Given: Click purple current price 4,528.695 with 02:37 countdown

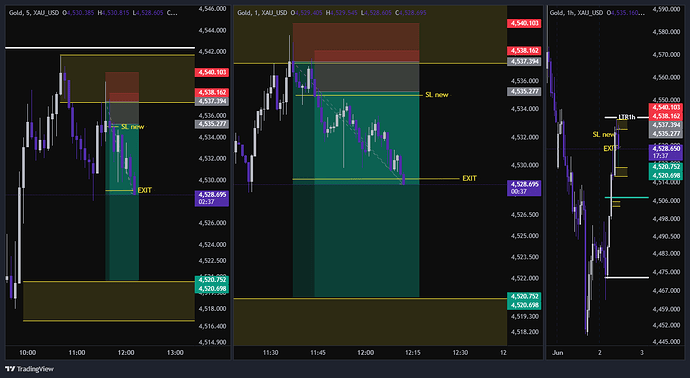Looking at the screenshot, I should coord(212,198).
